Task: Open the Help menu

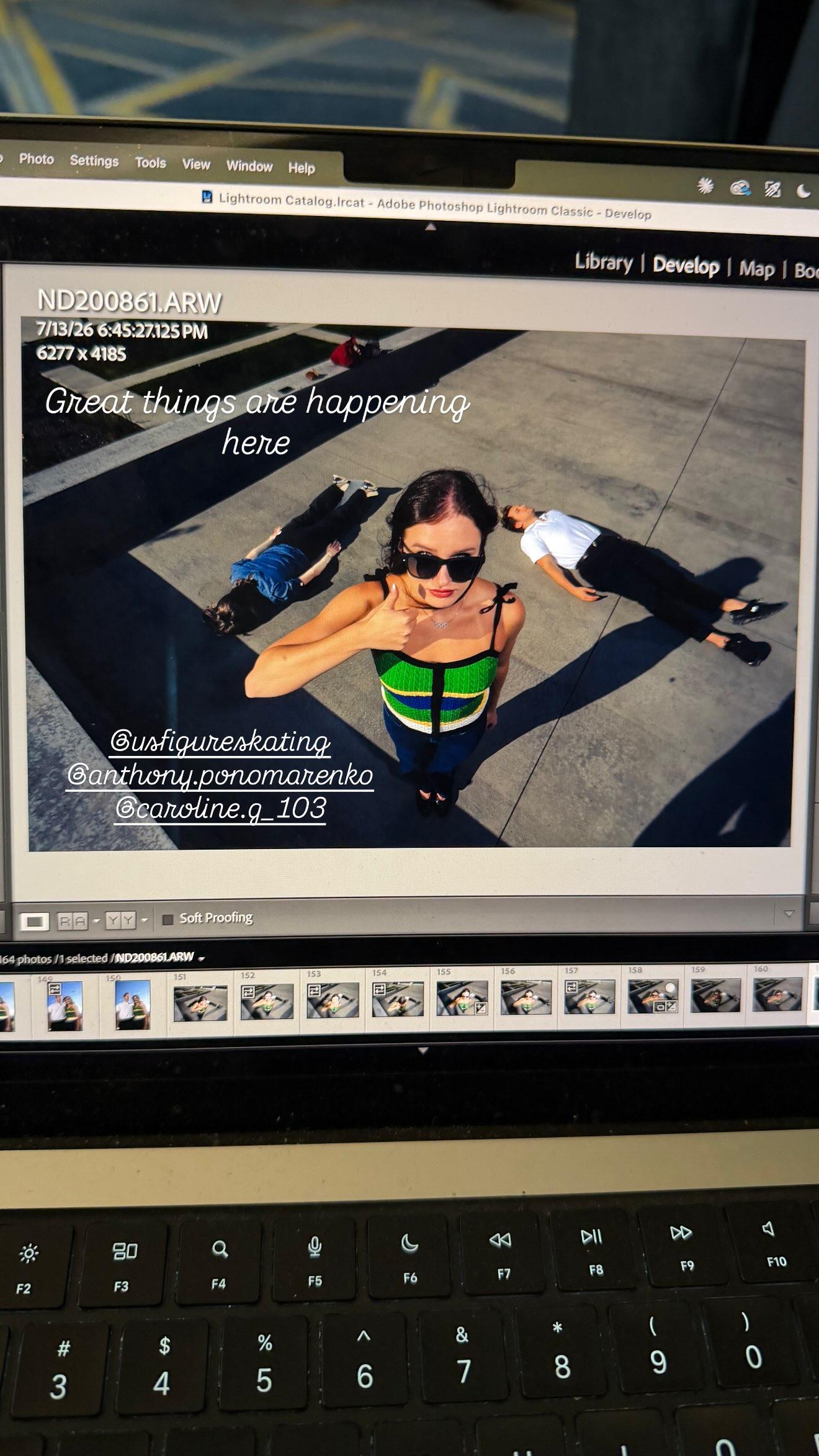Action: (x=302, y=168)
